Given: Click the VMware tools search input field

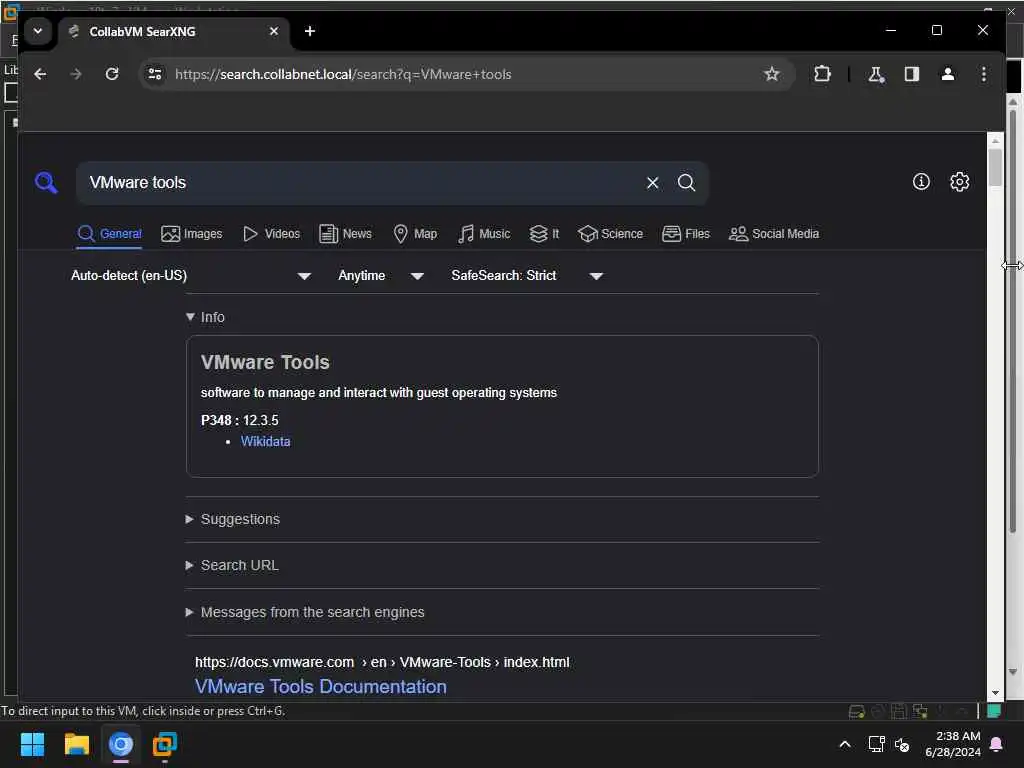Looking at the screenshot, I should click(362, 183).
